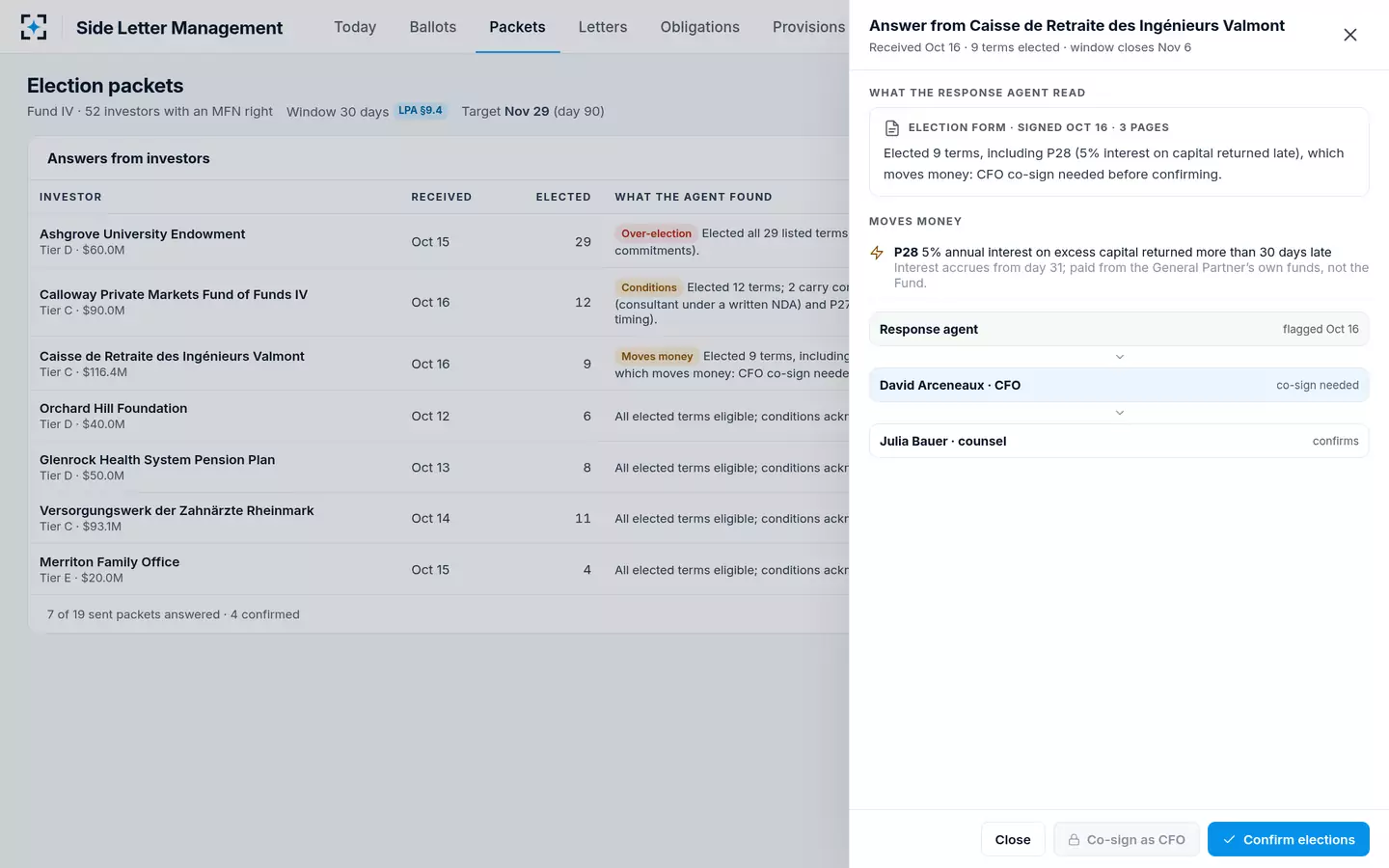Open the LPA §9.4 reference badge

421,110
